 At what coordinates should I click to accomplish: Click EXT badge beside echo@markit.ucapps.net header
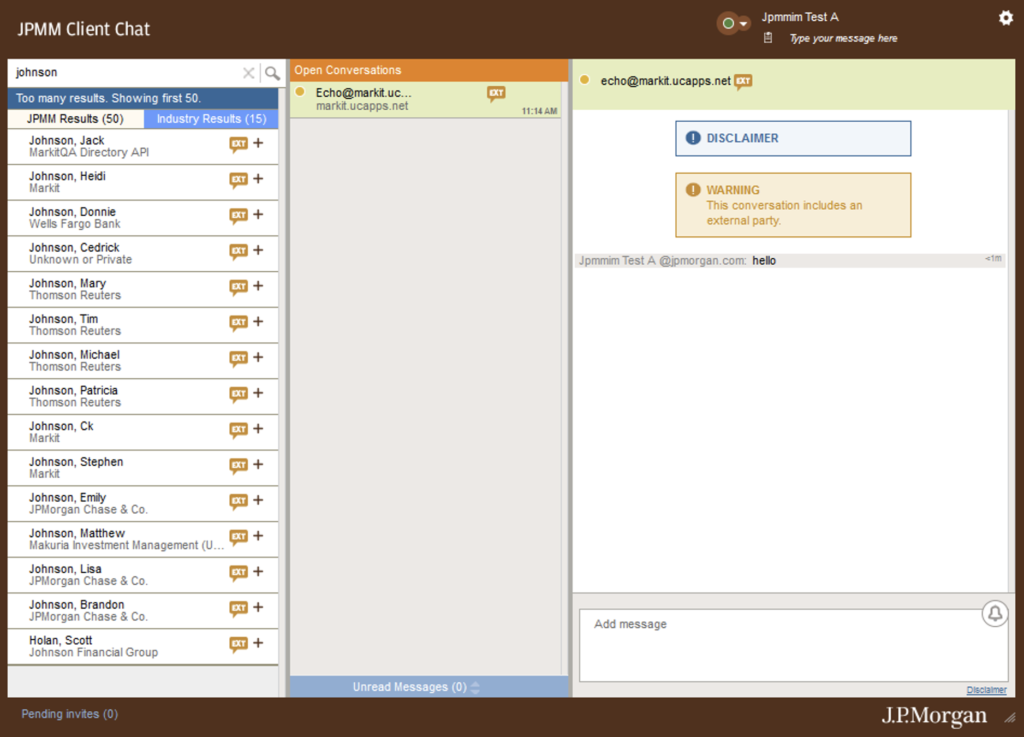(743, 82)
